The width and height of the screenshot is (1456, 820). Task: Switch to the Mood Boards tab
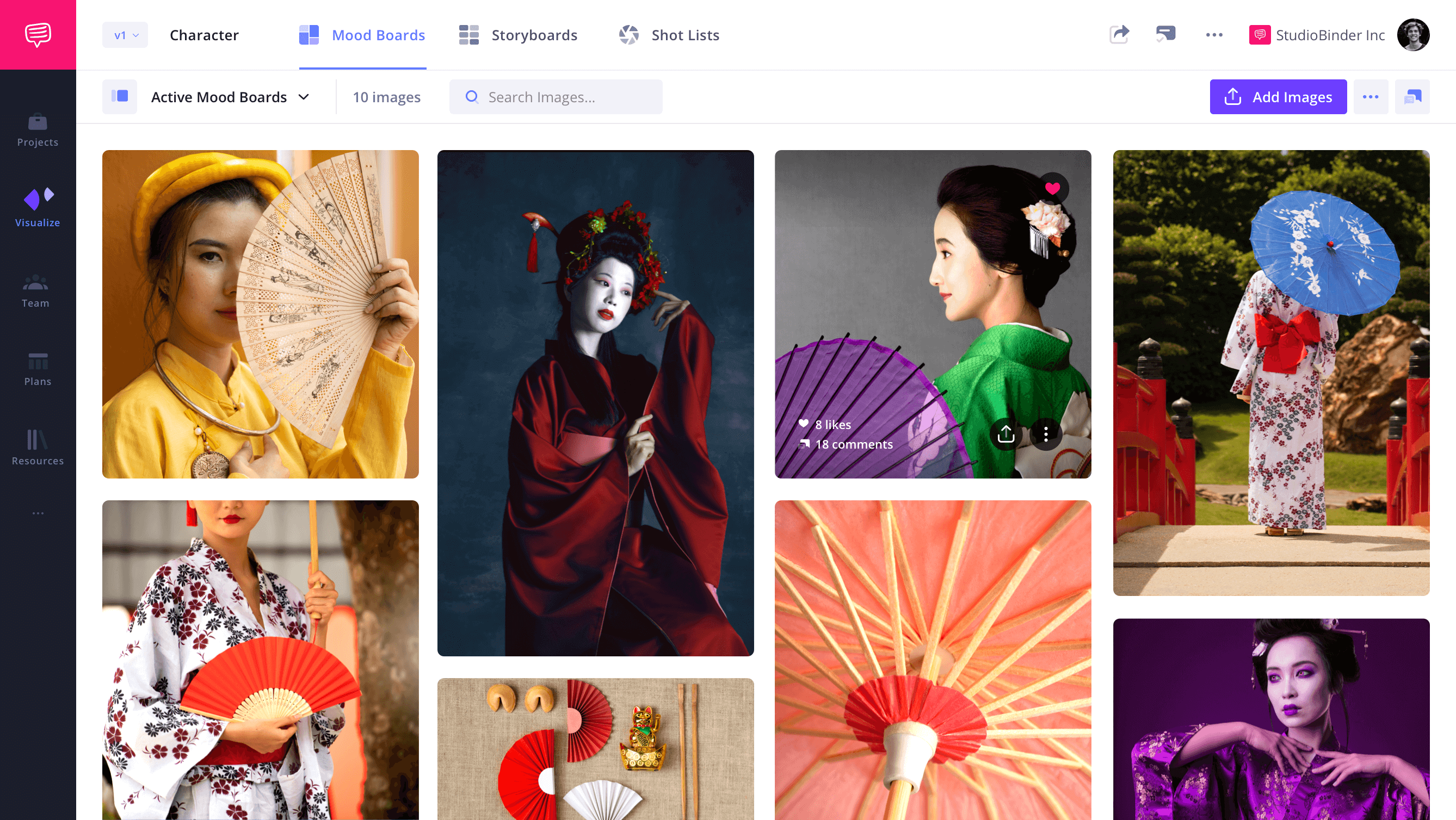tap(362, 35)
